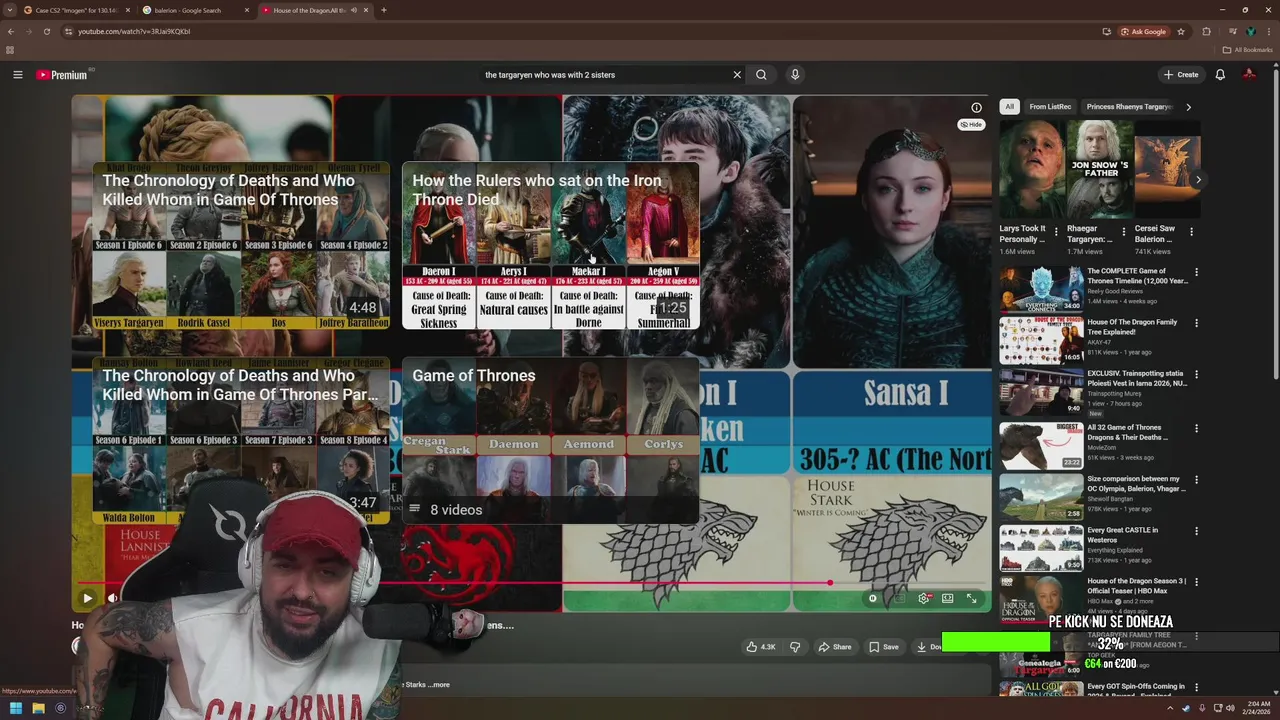
Task: Open options menu for 'Larys Took It Personally'
Action: 1056,232
